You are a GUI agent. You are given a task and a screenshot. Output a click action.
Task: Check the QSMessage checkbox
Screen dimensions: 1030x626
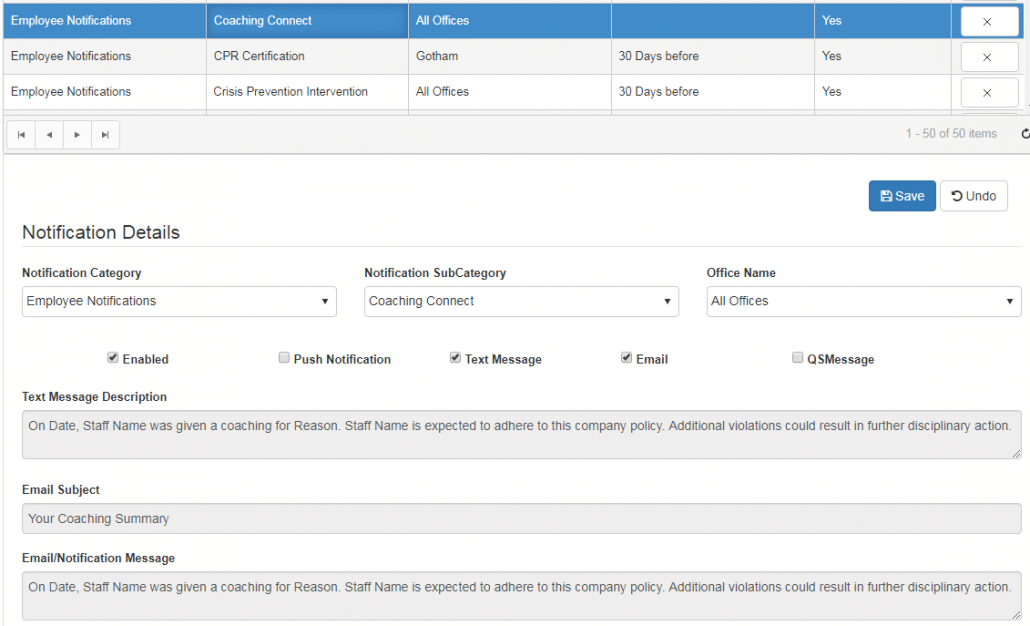click(797, 357)
